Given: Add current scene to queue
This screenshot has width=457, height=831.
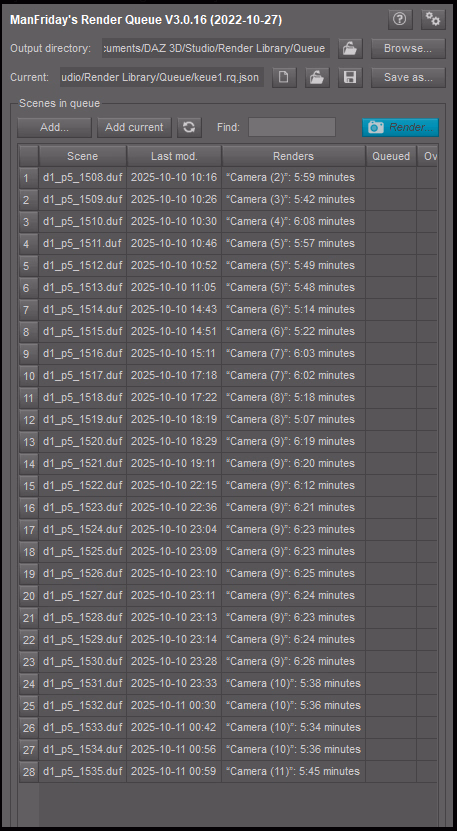Looking at the screenshot, I should pyautogui.click(x=134, y=127).
